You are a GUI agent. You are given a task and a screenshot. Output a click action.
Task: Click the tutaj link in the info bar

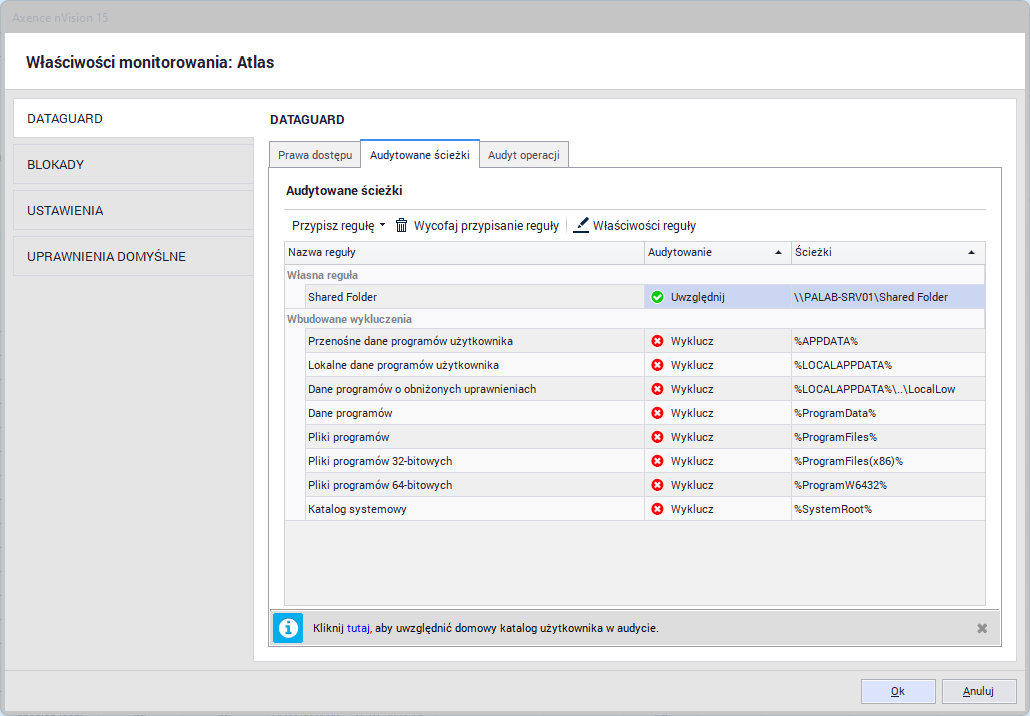point(358,628)
